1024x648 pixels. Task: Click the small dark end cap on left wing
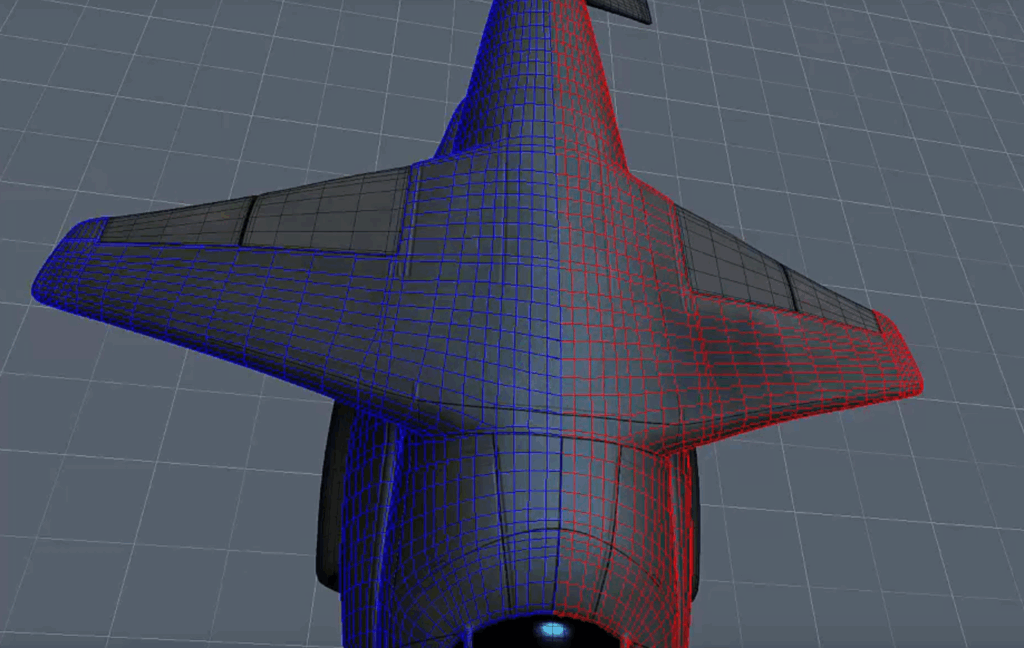point(88,230)
